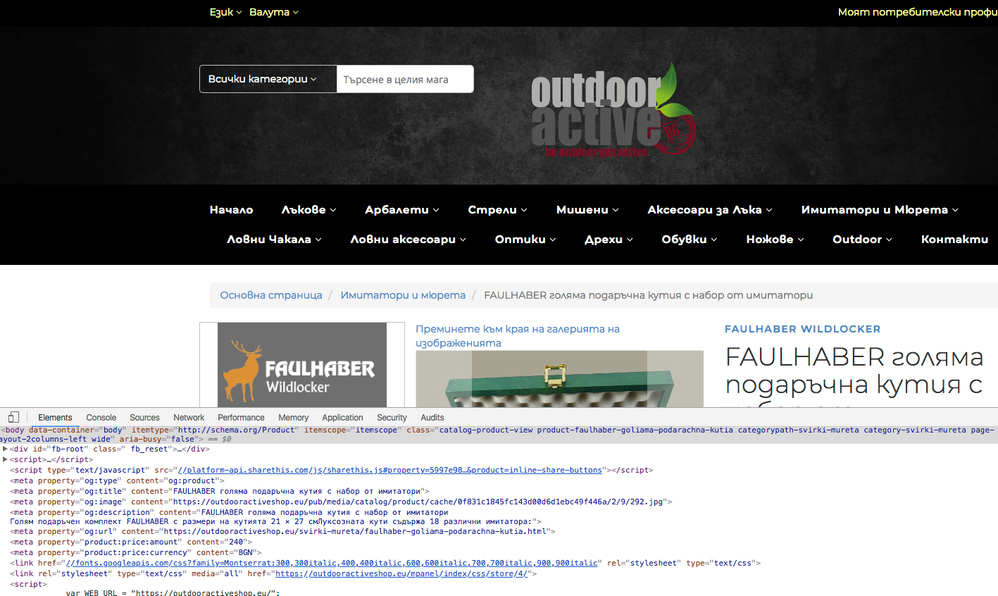998x596 pixels.
Task: Switch to the Memory DevTools tab
Action: coord(293,418)
